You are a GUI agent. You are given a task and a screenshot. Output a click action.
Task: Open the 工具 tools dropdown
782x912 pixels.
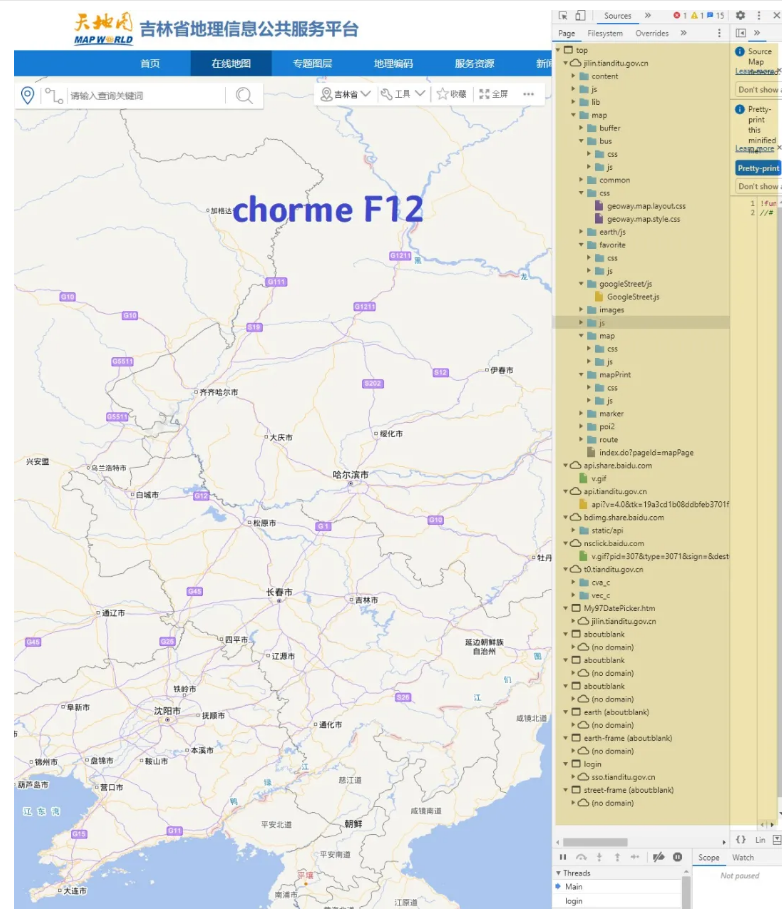(403, 94)
